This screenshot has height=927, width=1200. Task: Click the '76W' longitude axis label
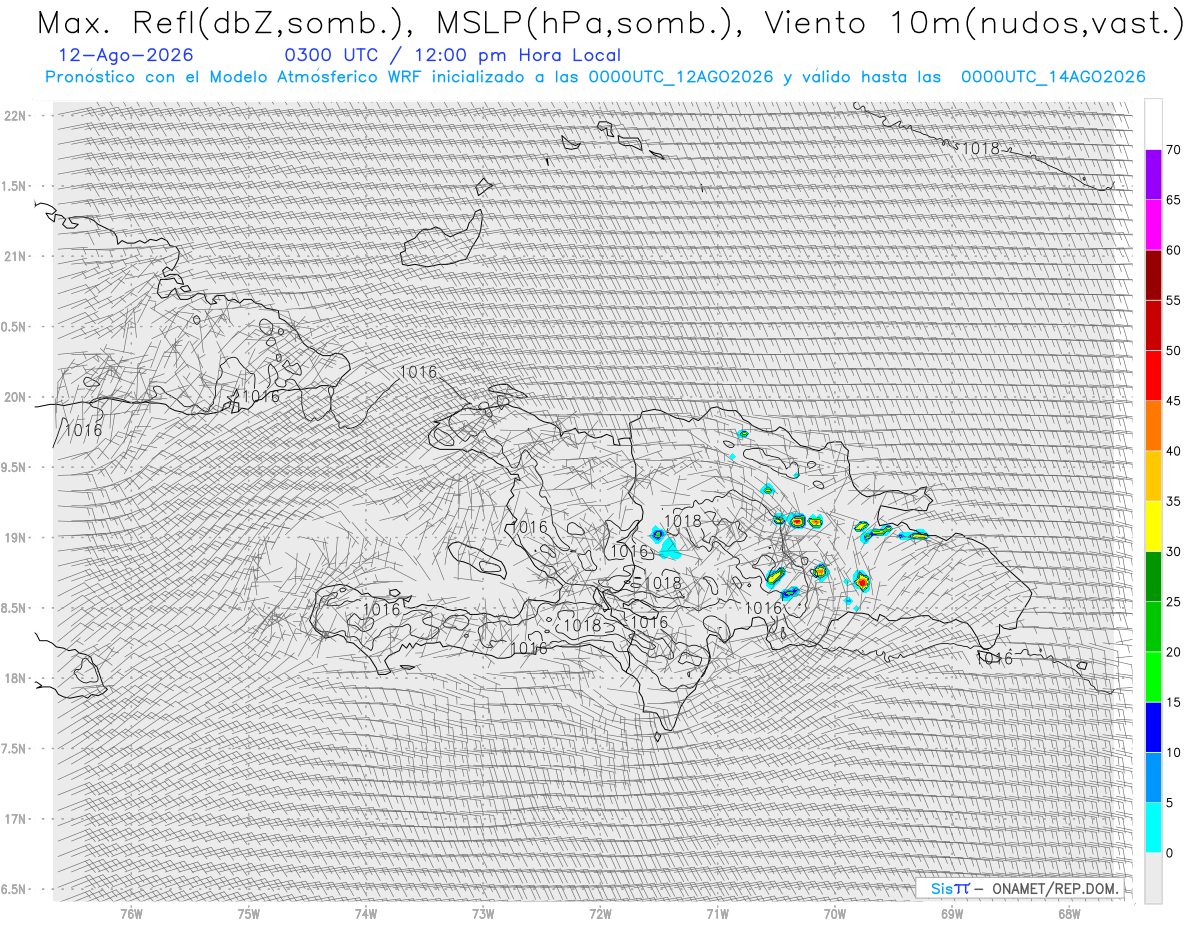point(131,913)
